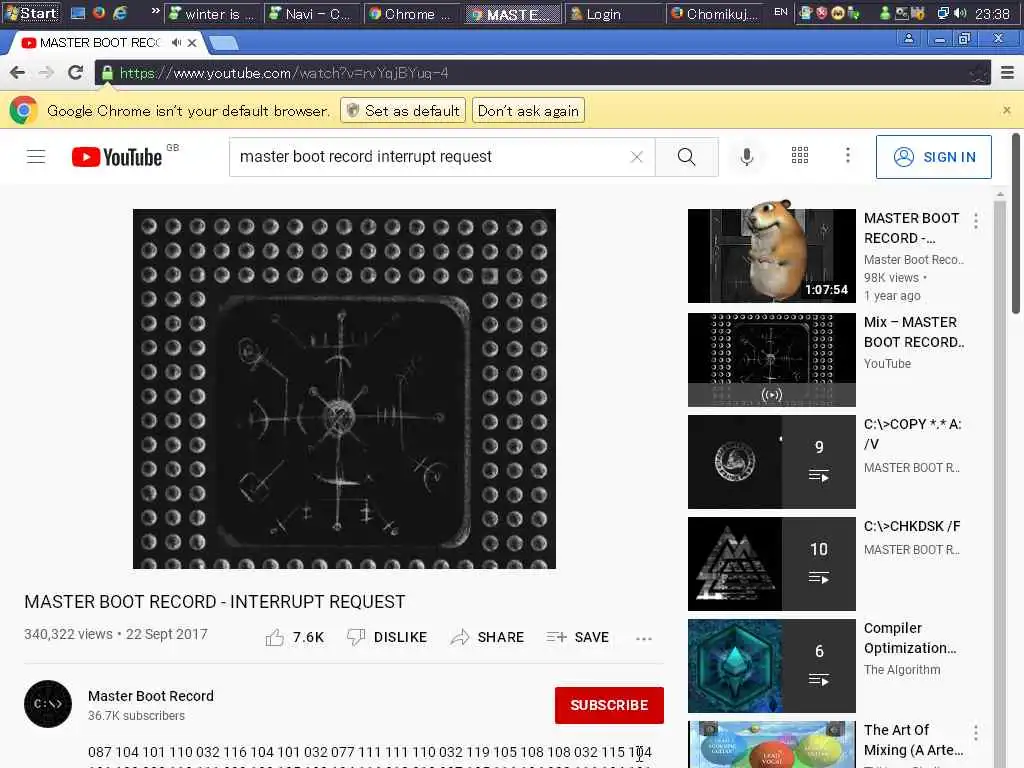Mute the tab via speaker icon

pyautogui.click(x=176, y=42)
